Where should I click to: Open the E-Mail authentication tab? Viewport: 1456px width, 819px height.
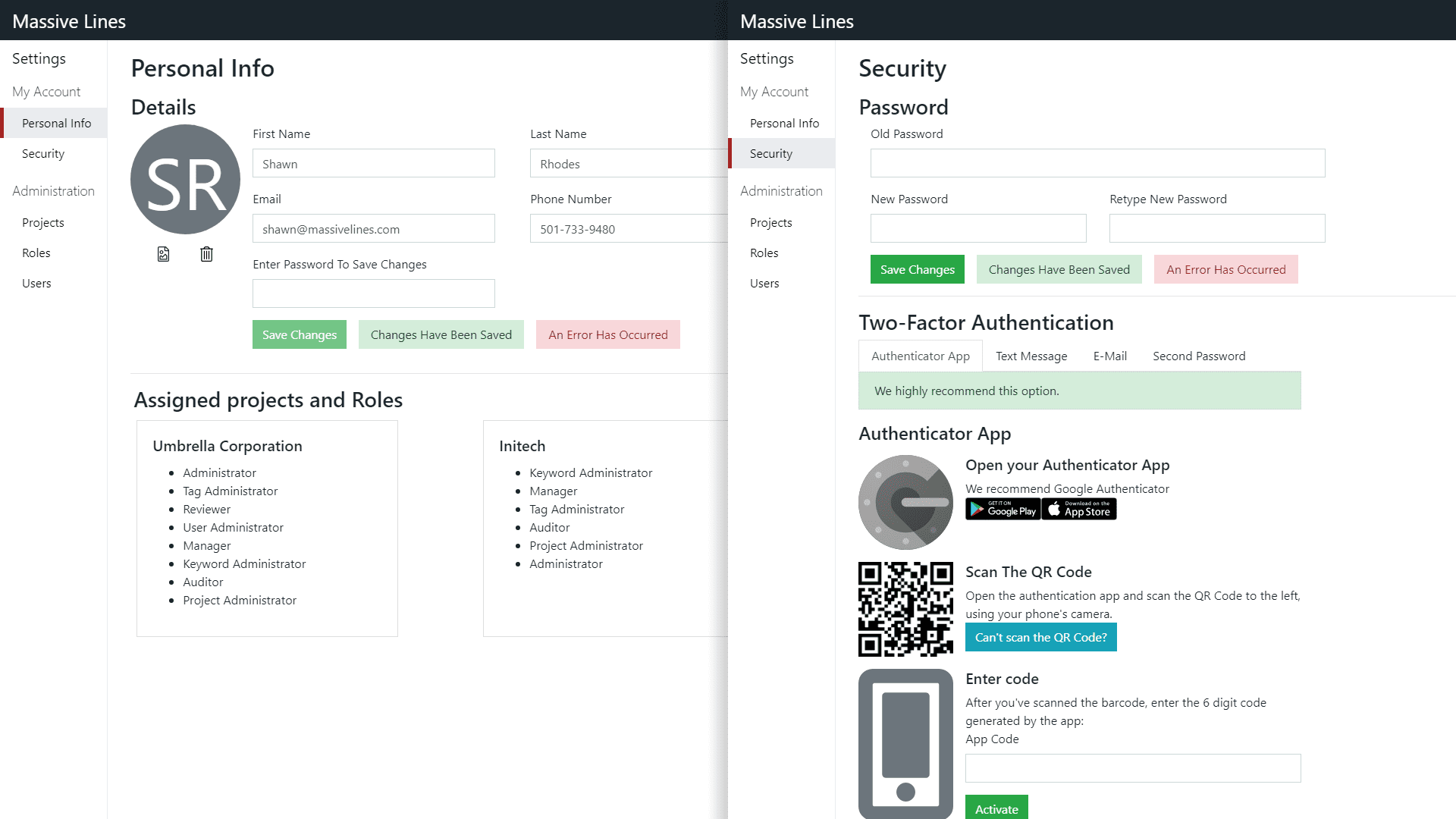pyautogui.click(x=1109, y=356)
